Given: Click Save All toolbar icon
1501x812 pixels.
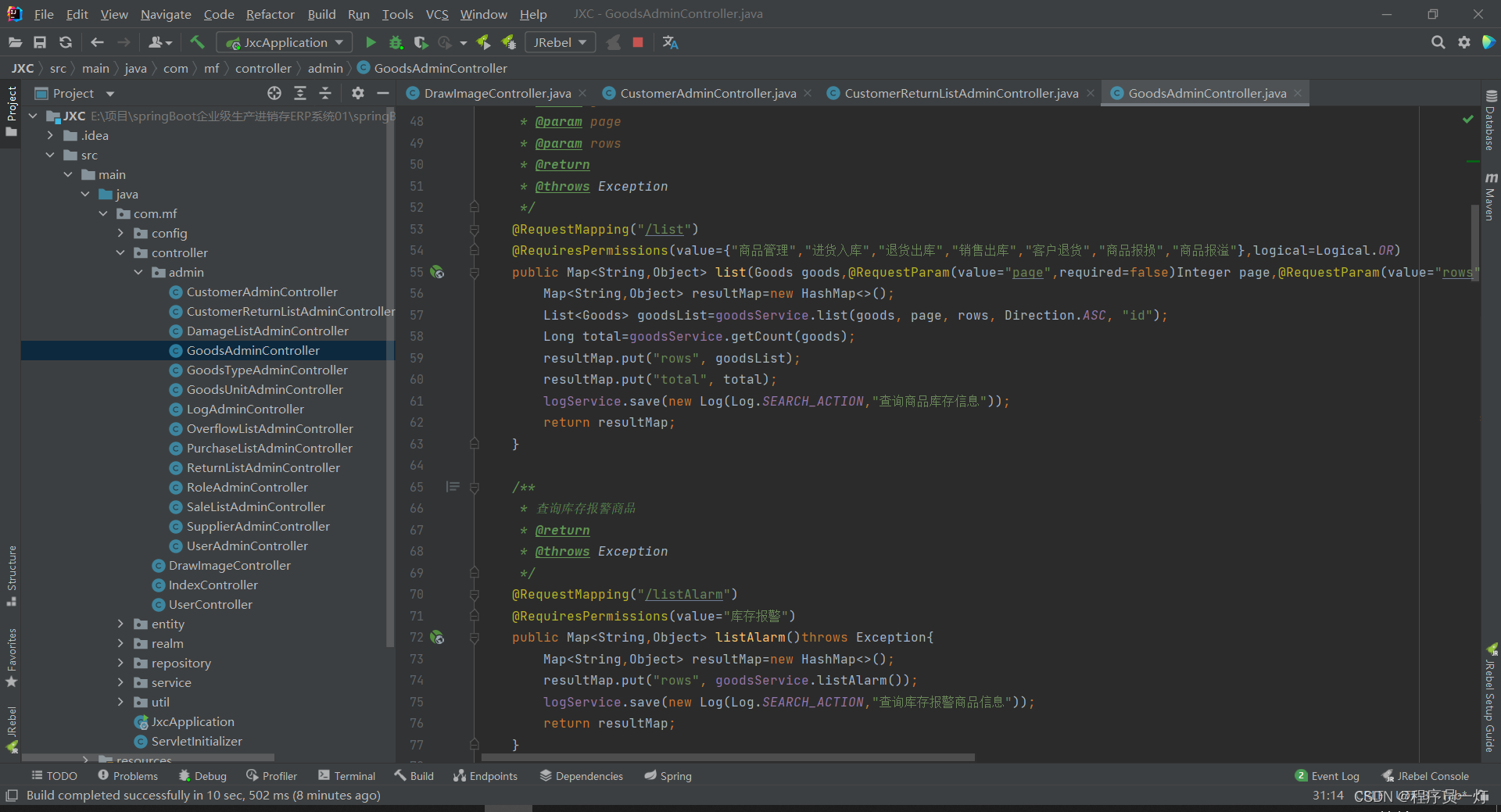Looking at the screenshot, I should pyautogui.click(x=40, y=42).
